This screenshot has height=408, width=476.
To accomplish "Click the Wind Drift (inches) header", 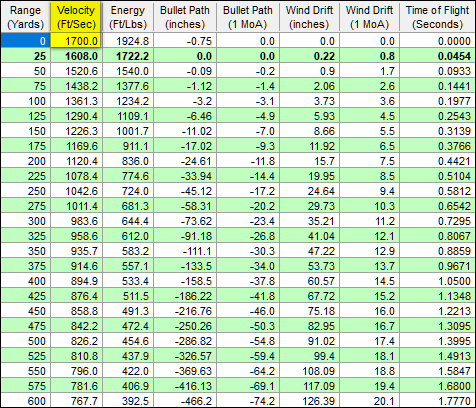I will click(x=309, y=17).
